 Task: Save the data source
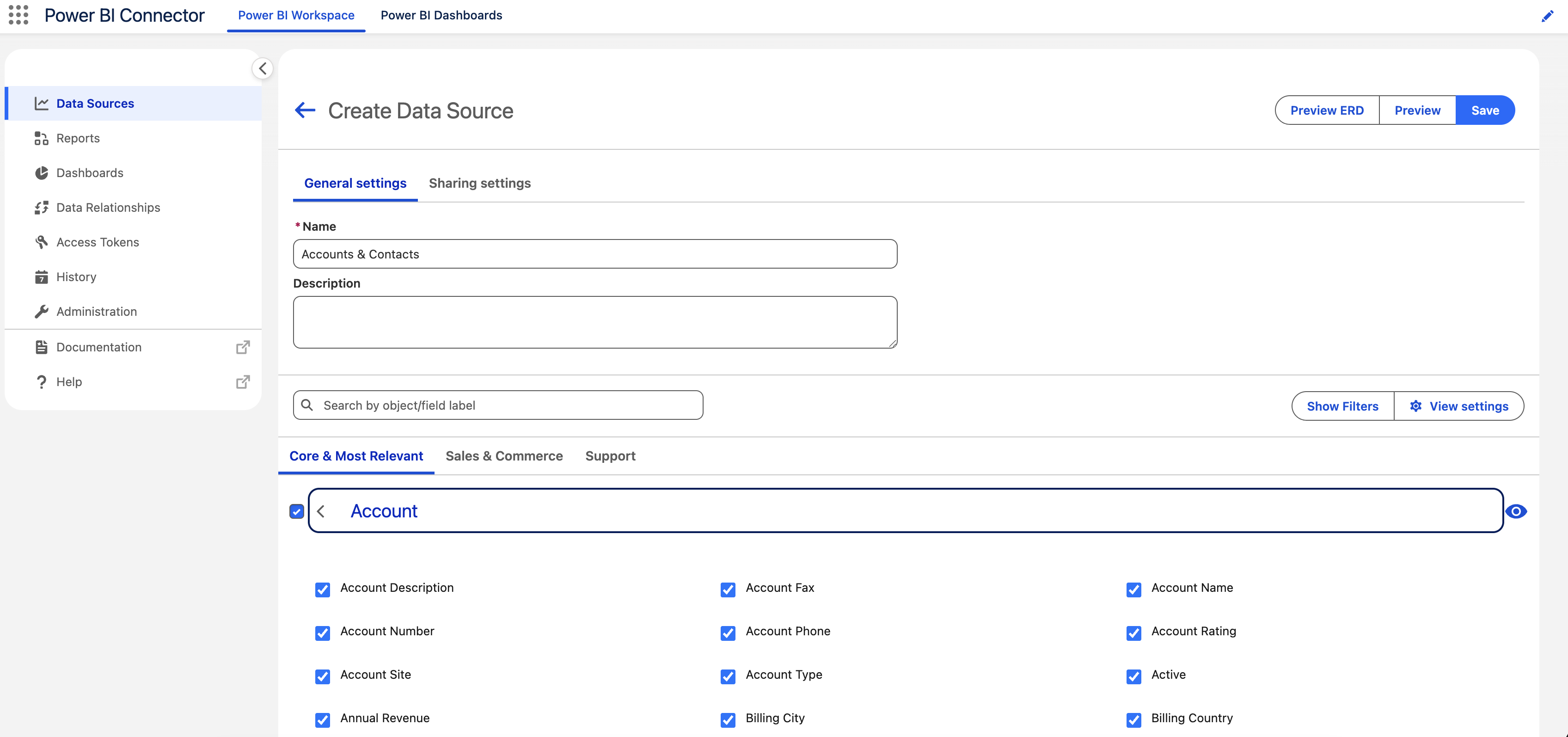coord(1485,110)
